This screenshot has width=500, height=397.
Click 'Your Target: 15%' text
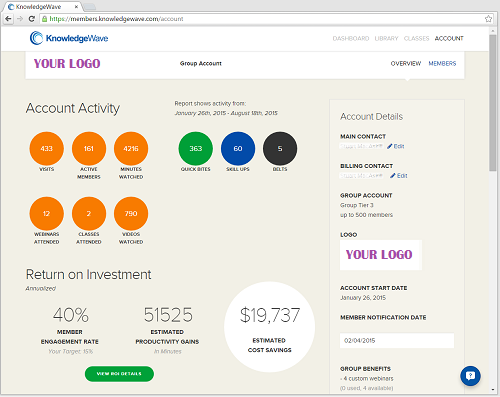pyautogui.click(x=71, y=351)
